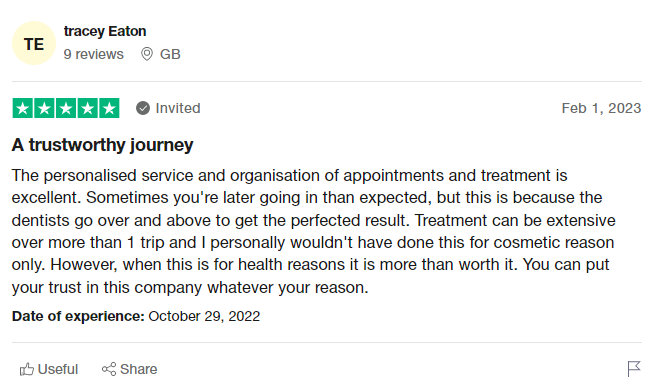The image size is (655, 390).
Task: Click the Invited label text
Action: (x=178, y=108)
